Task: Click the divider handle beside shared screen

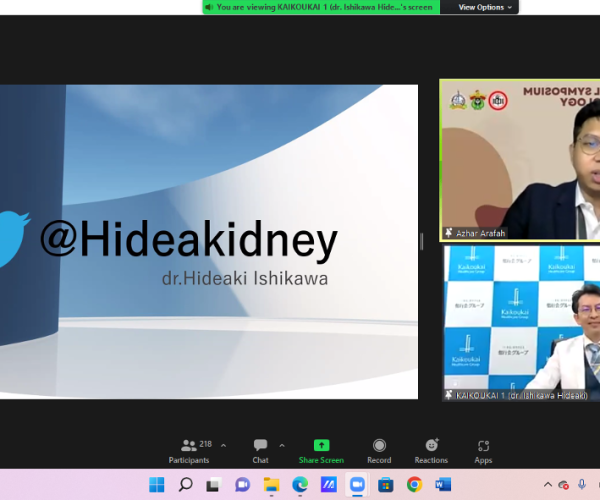Action: [x=422, y=241]
